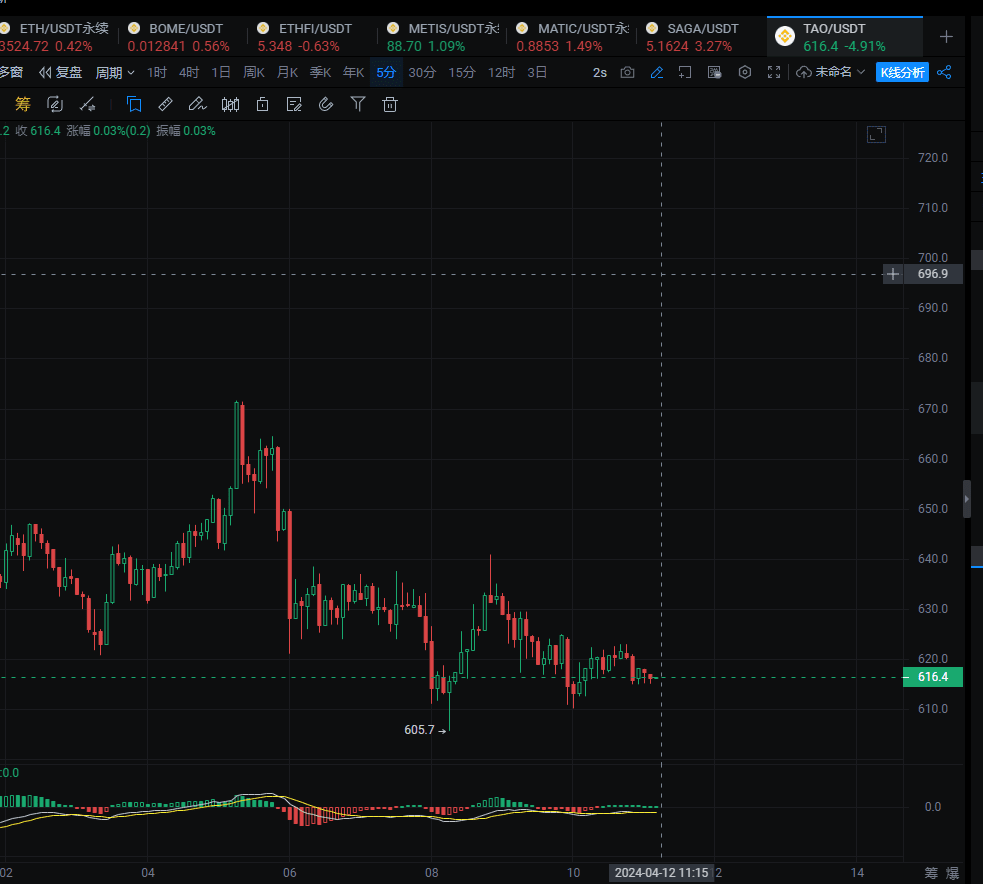Select the drawing pen tool
The height and width of the screenshot is (884, 983).
(198, 103)
